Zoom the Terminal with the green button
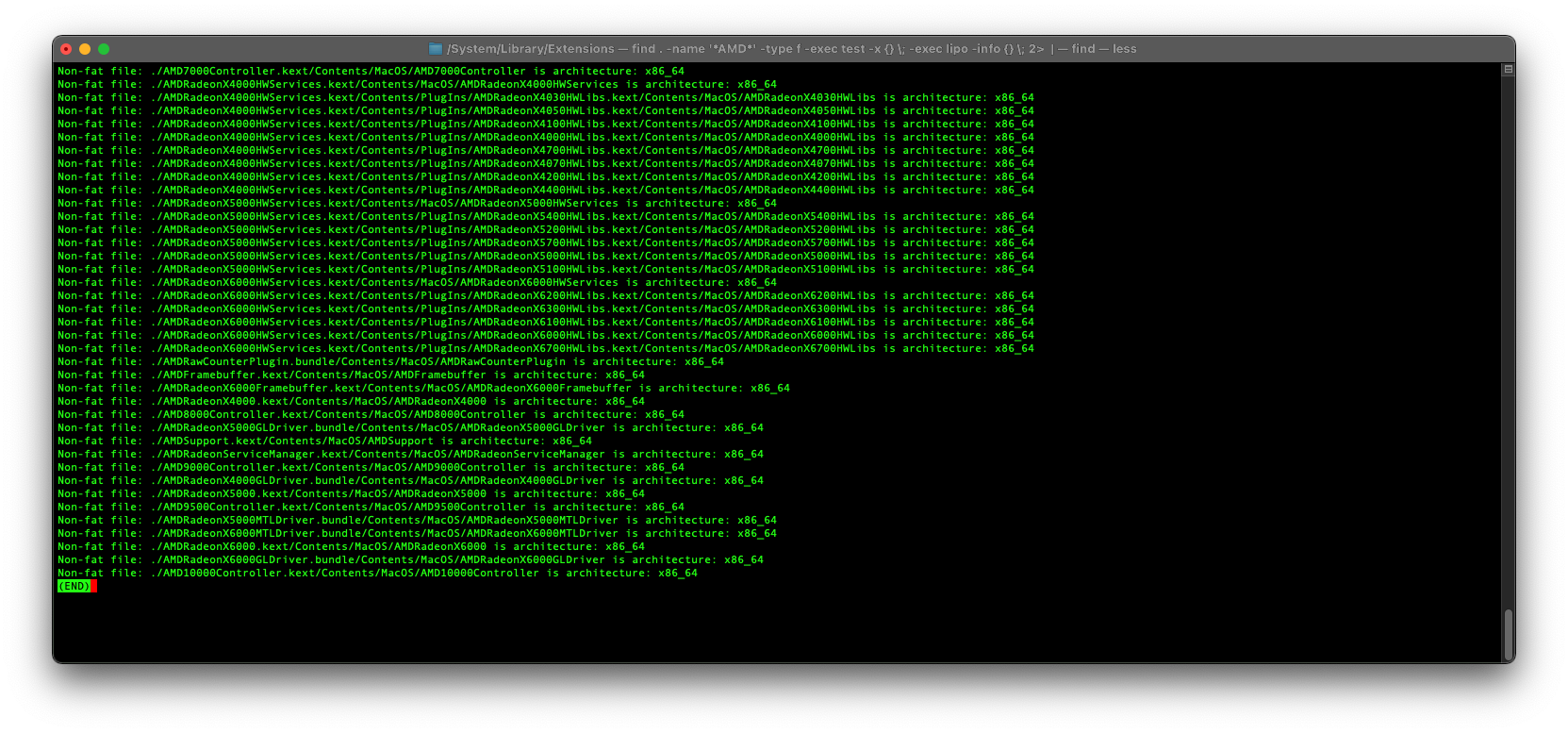Image resolution: width=1568 pixels, height=733 pixels. [104, 49]
